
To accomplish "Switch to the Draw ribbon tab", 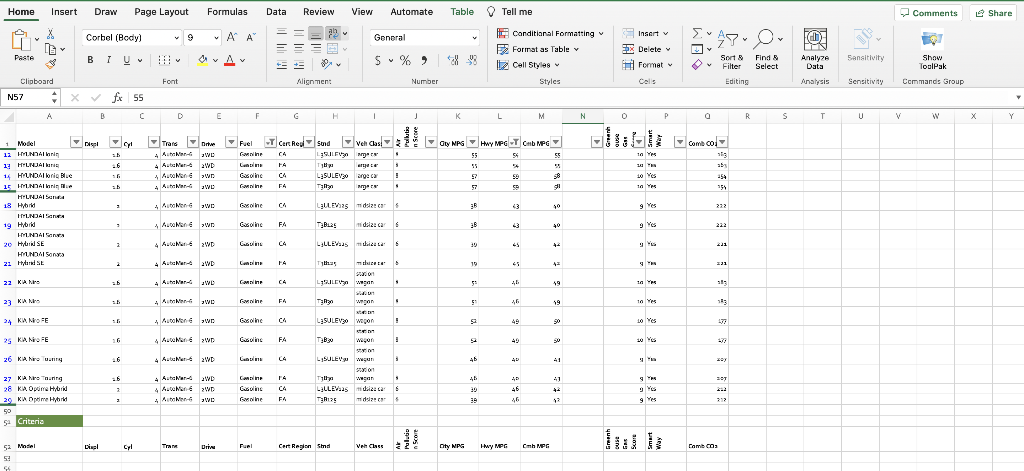I will [106, 12].
